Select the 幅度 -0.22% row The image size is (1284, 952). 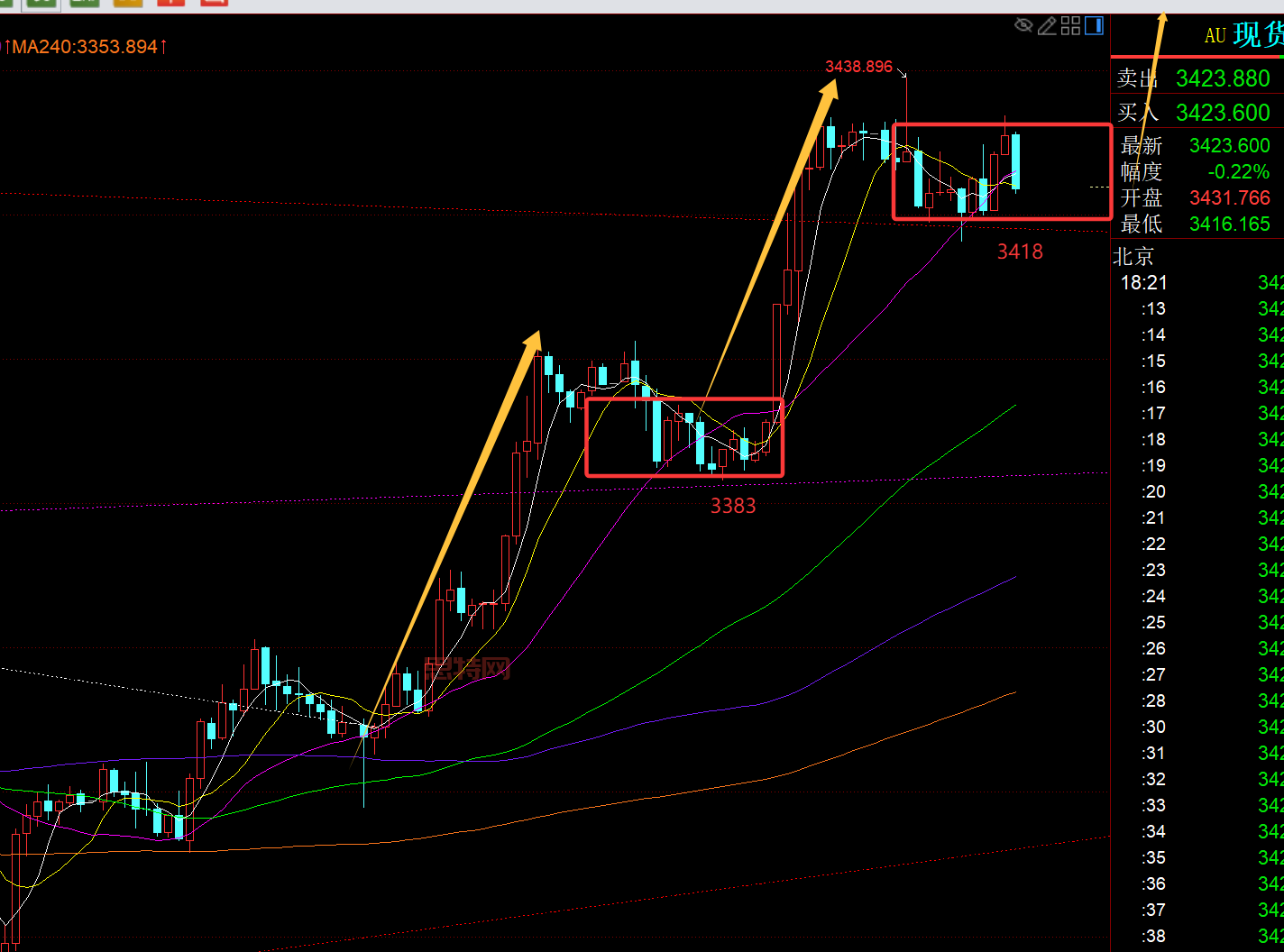(1196, 171)
